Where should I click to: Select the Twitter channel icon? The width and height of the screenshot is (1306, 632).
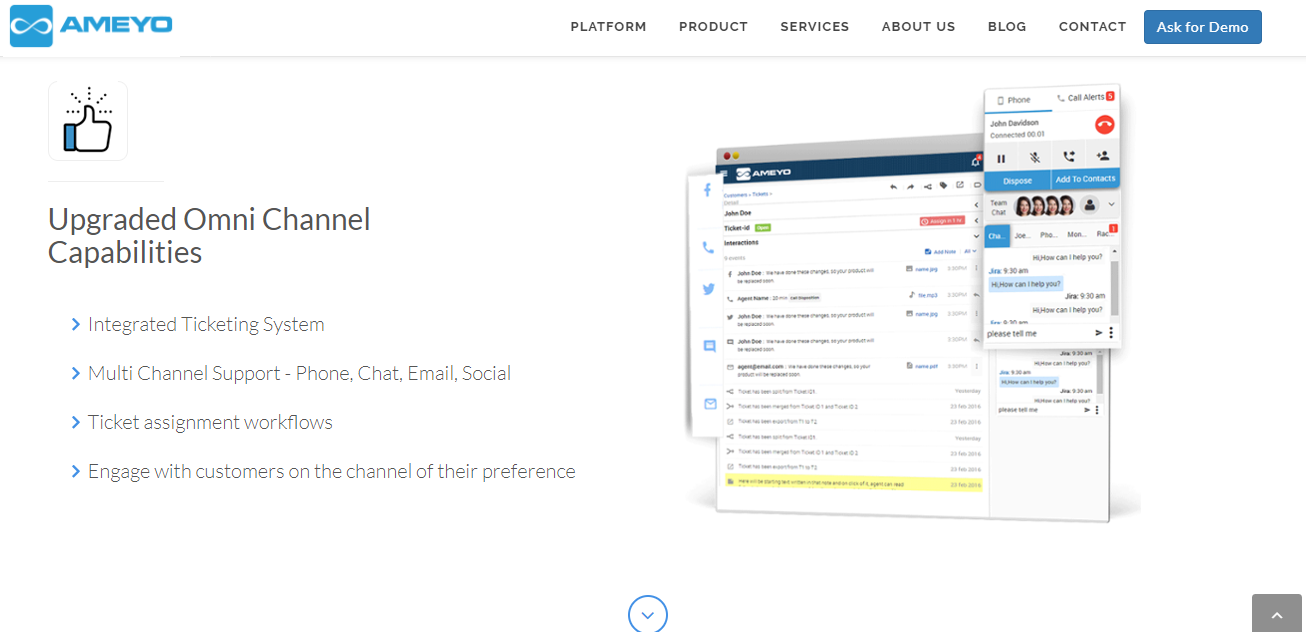(708, 289)
